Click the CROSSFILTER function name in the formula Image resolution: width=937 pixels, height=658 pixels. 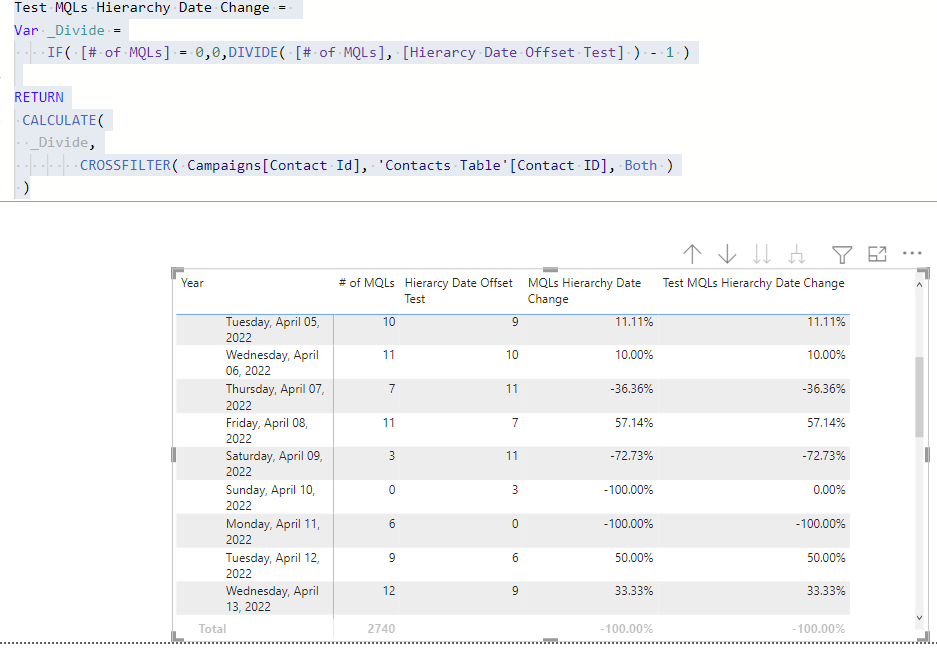125,166
